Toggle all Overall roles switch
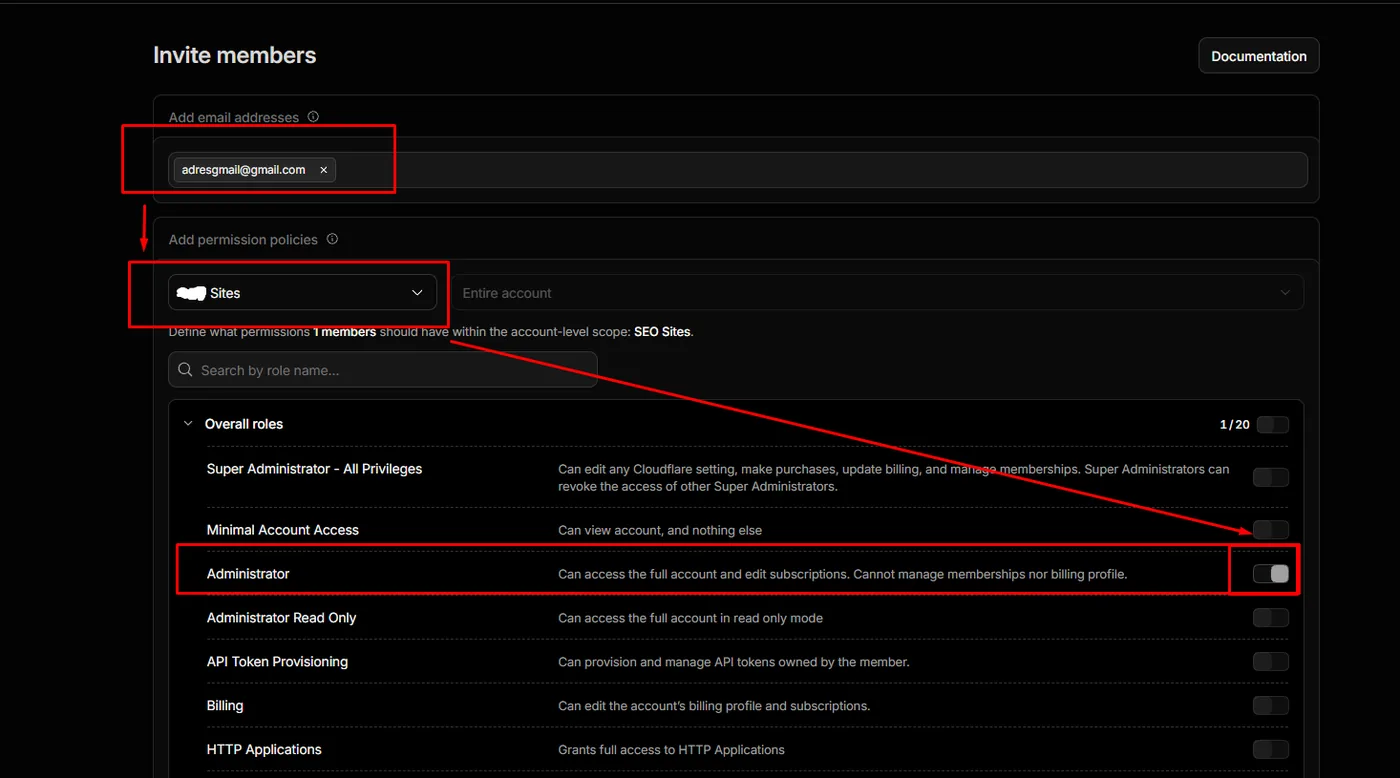Image resolution: width=1400 pixels, height=778 pixels. point(1272,425)
